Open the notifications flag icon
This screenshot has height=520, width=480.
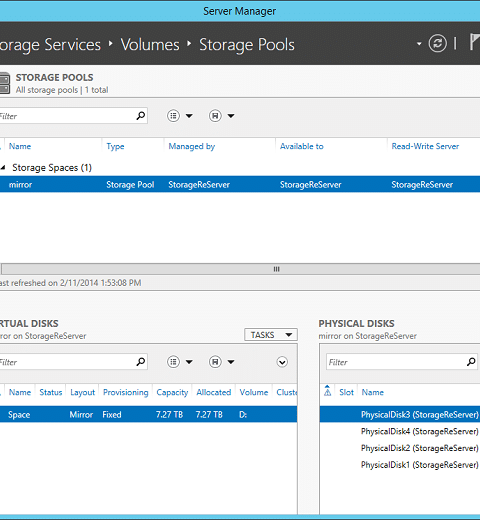[475, 42]
